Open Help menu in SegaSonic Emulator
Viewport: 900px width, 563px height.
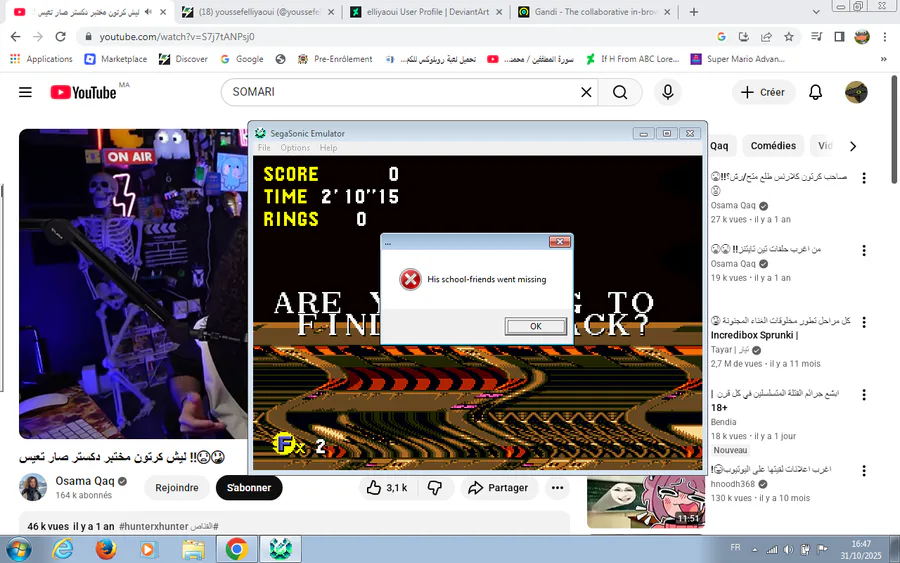click(x=328, y=147)
